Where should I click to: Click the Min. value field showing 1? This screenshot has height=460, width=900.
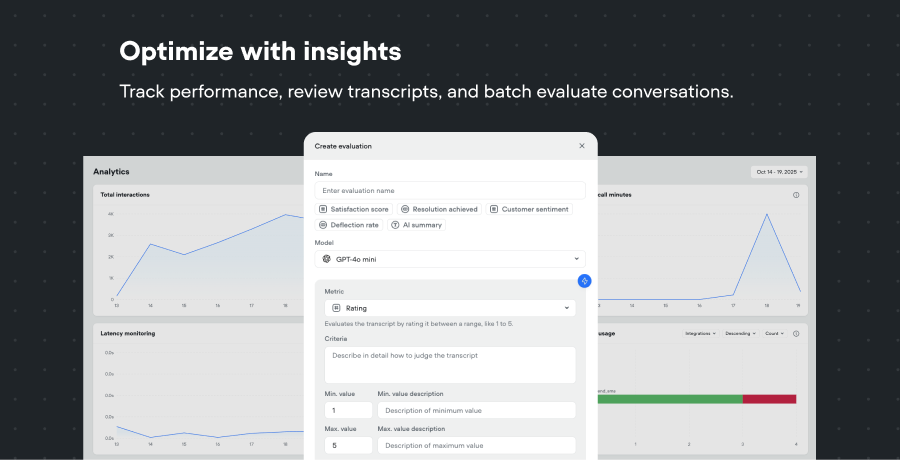(348, 410)
